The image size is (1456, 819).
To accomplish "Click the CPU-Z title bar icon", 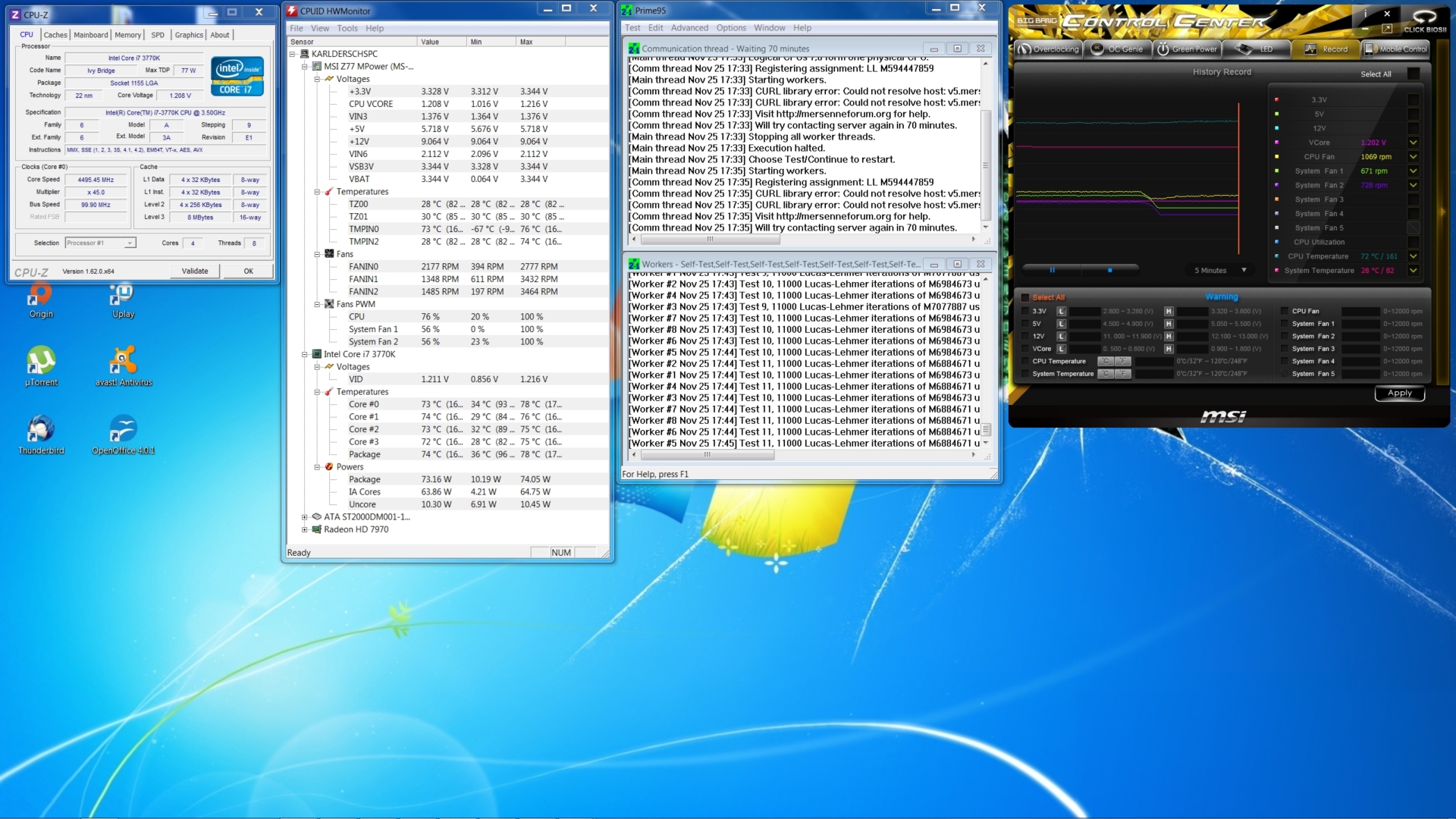I will coord(15,14).
